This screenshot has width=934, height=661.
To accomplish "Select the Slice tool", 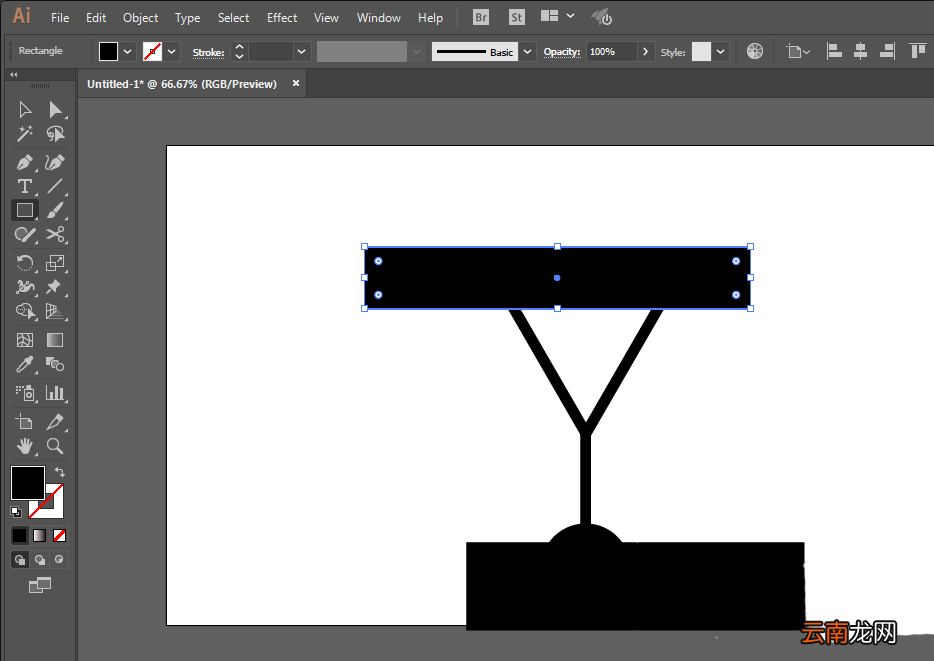I will coord(55,422).
